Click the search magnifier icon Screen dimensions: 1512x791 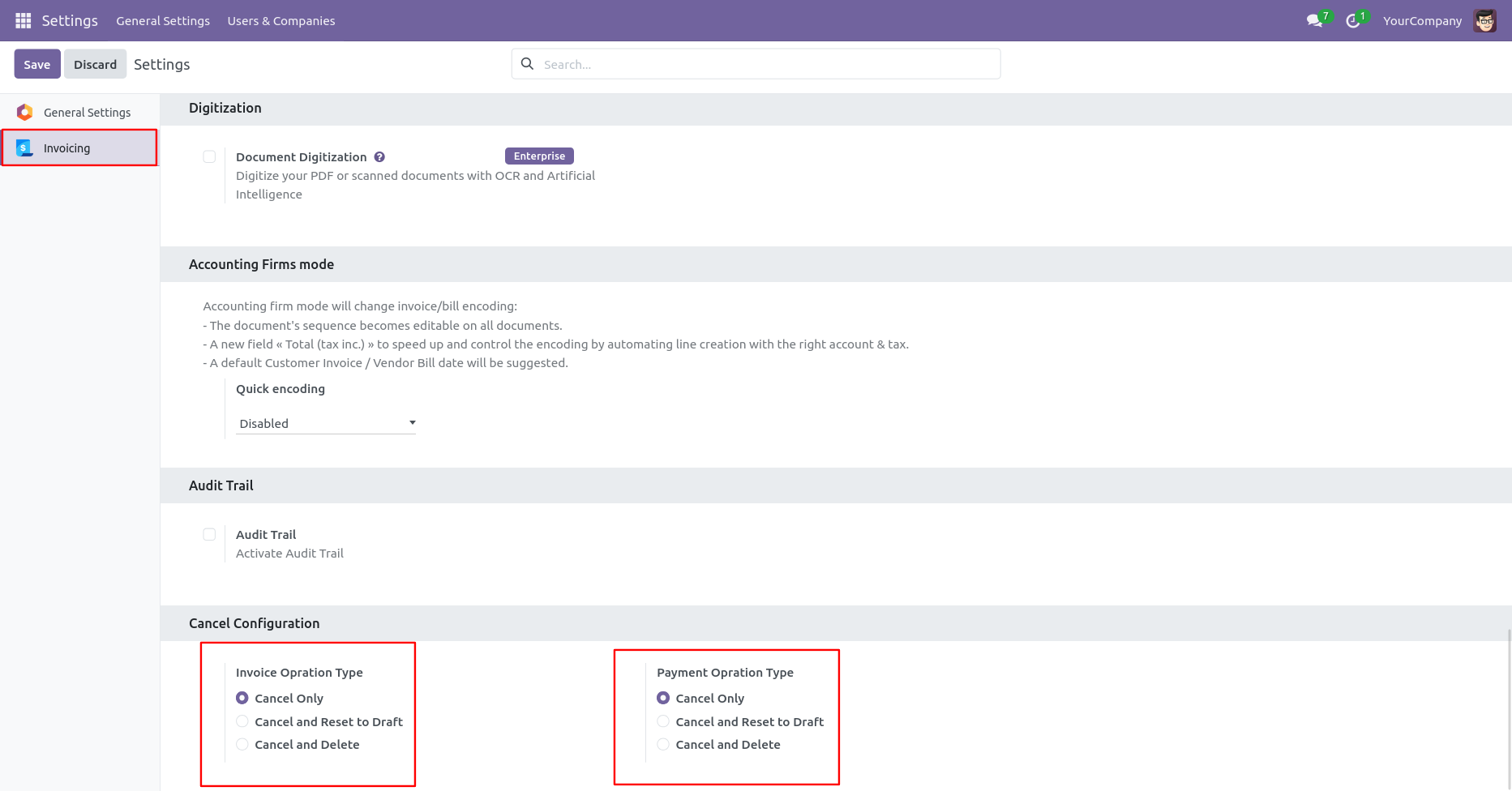coord(527,63)
